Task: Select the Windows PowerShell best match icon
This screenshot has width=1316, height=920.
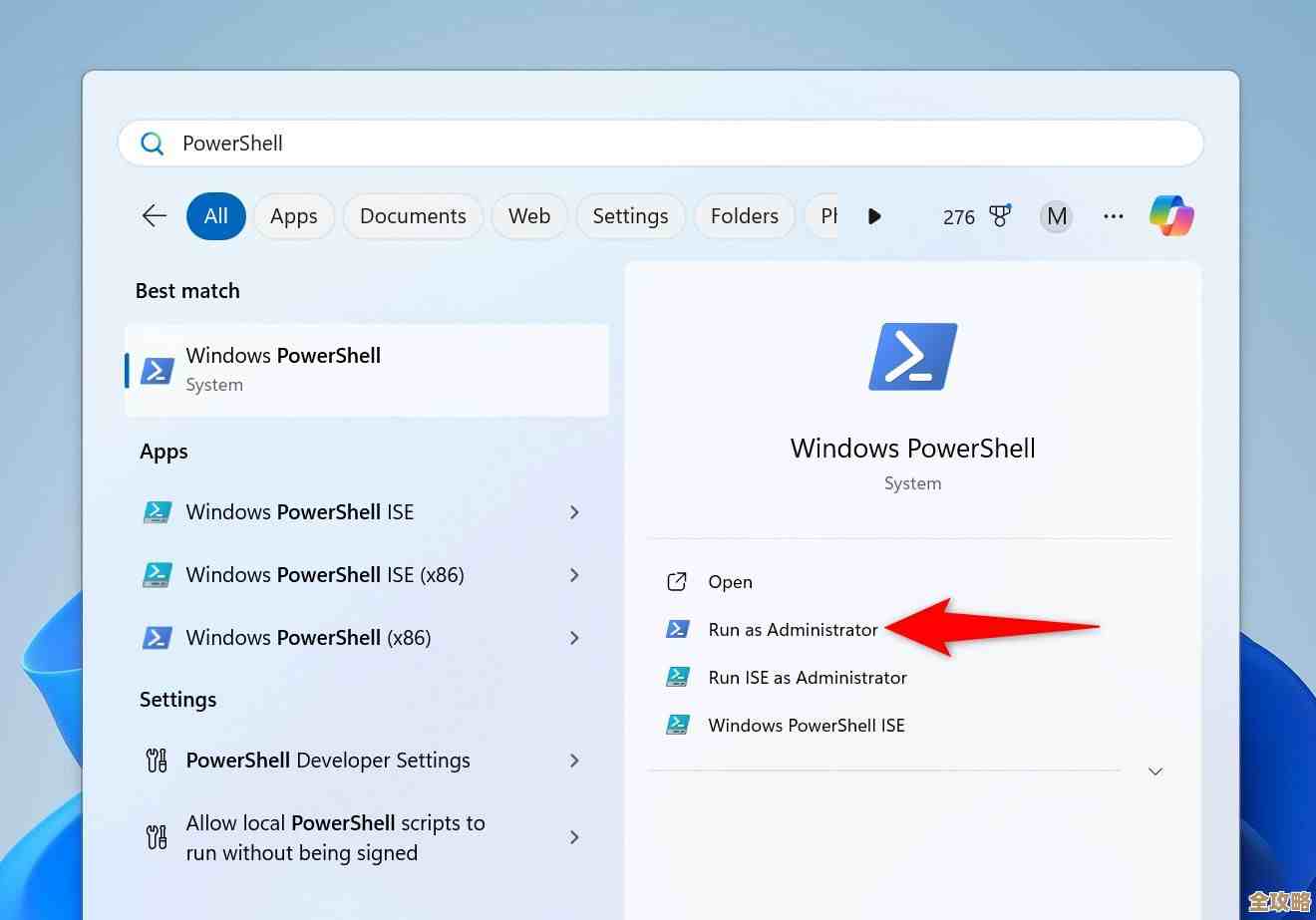Action: [157, 370]
